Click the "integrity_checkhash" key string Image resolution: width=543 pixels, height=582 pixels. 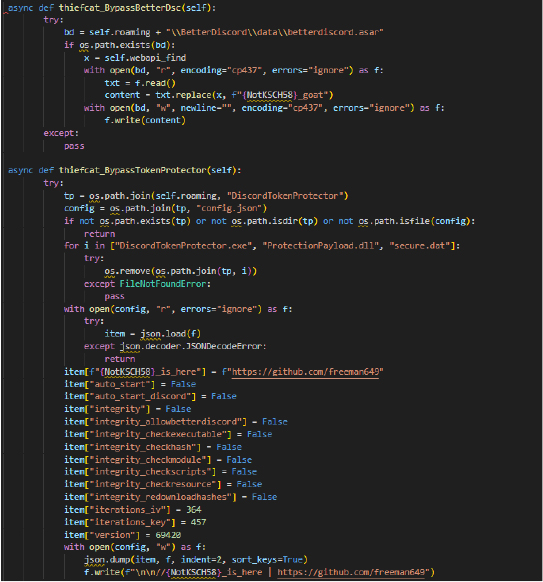pyautogui.click(x=145, y=447)
